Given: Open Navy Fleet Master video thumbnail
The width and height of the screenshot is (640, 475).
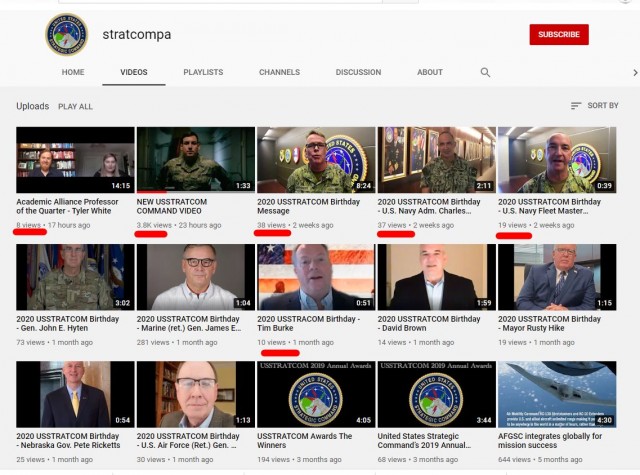Looking at the screenshot, I should tap(557, 160).
